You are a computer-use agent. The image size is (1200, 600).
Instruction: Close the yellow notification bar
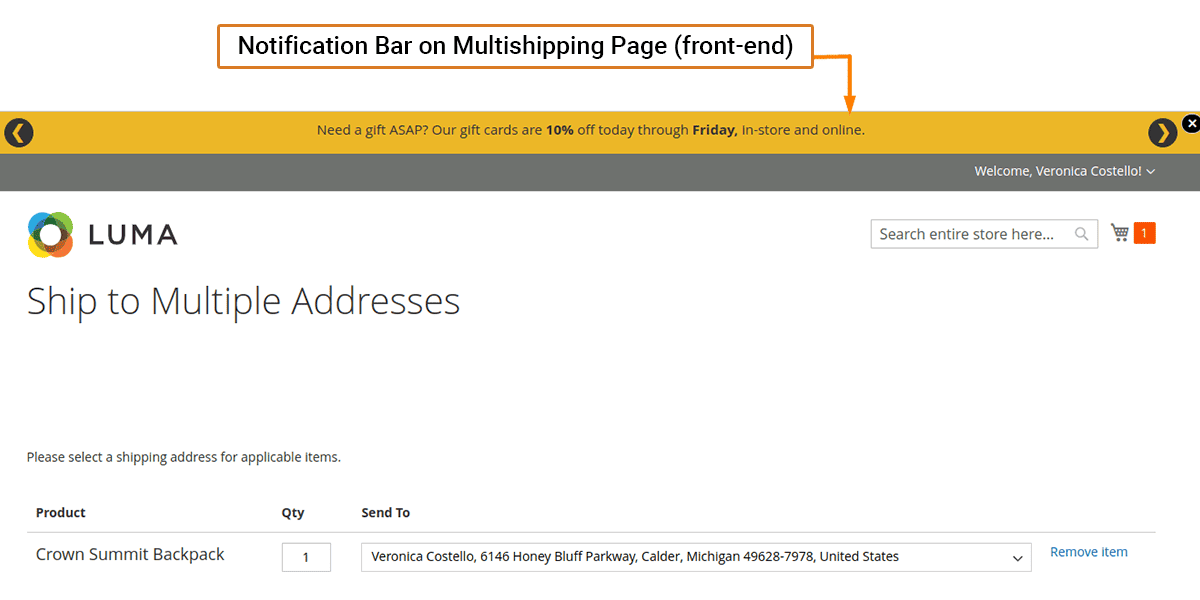(x=1190, y=123)
